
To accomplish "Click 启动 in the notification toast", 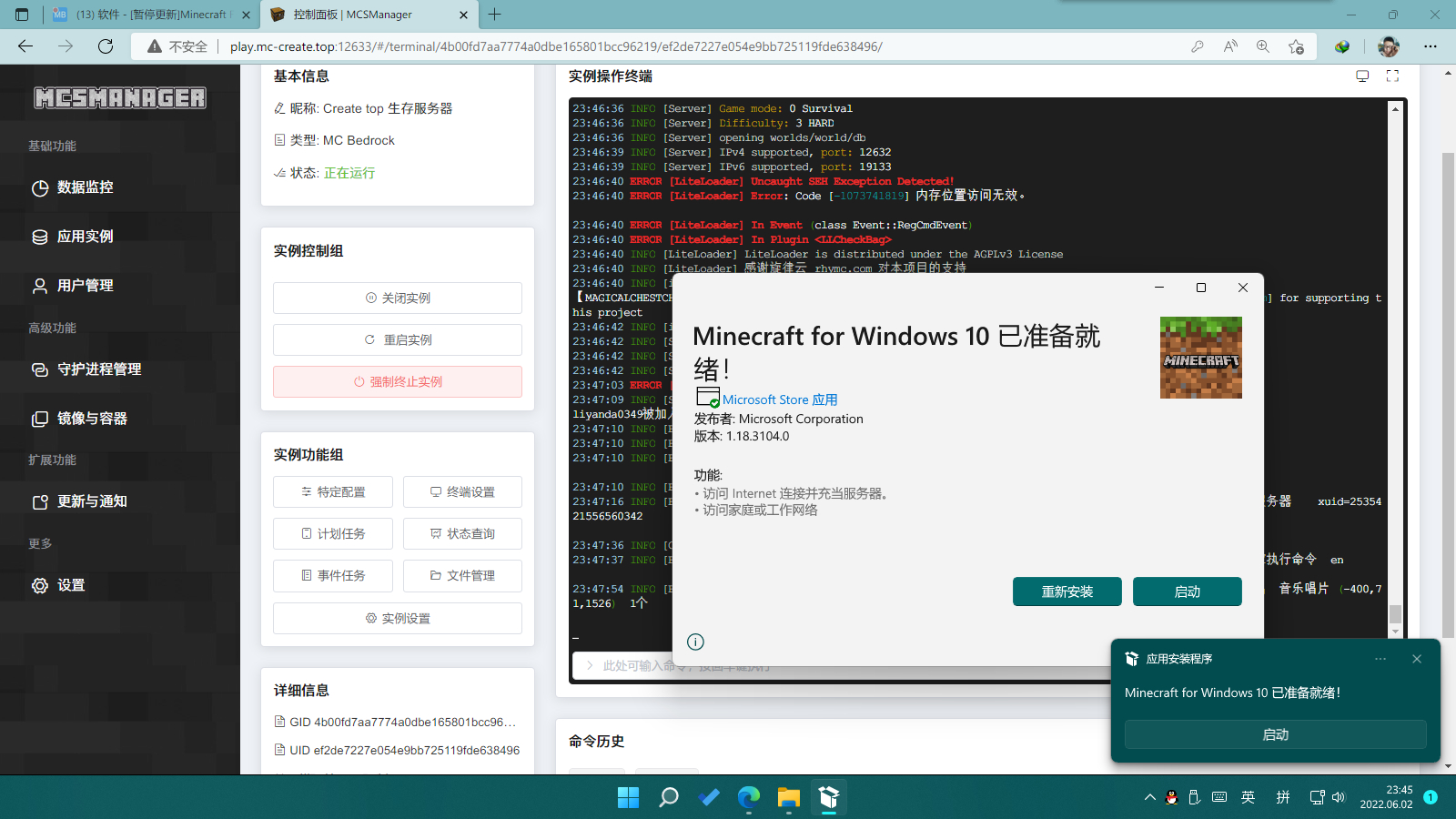I will click(x=1275, y=734).
